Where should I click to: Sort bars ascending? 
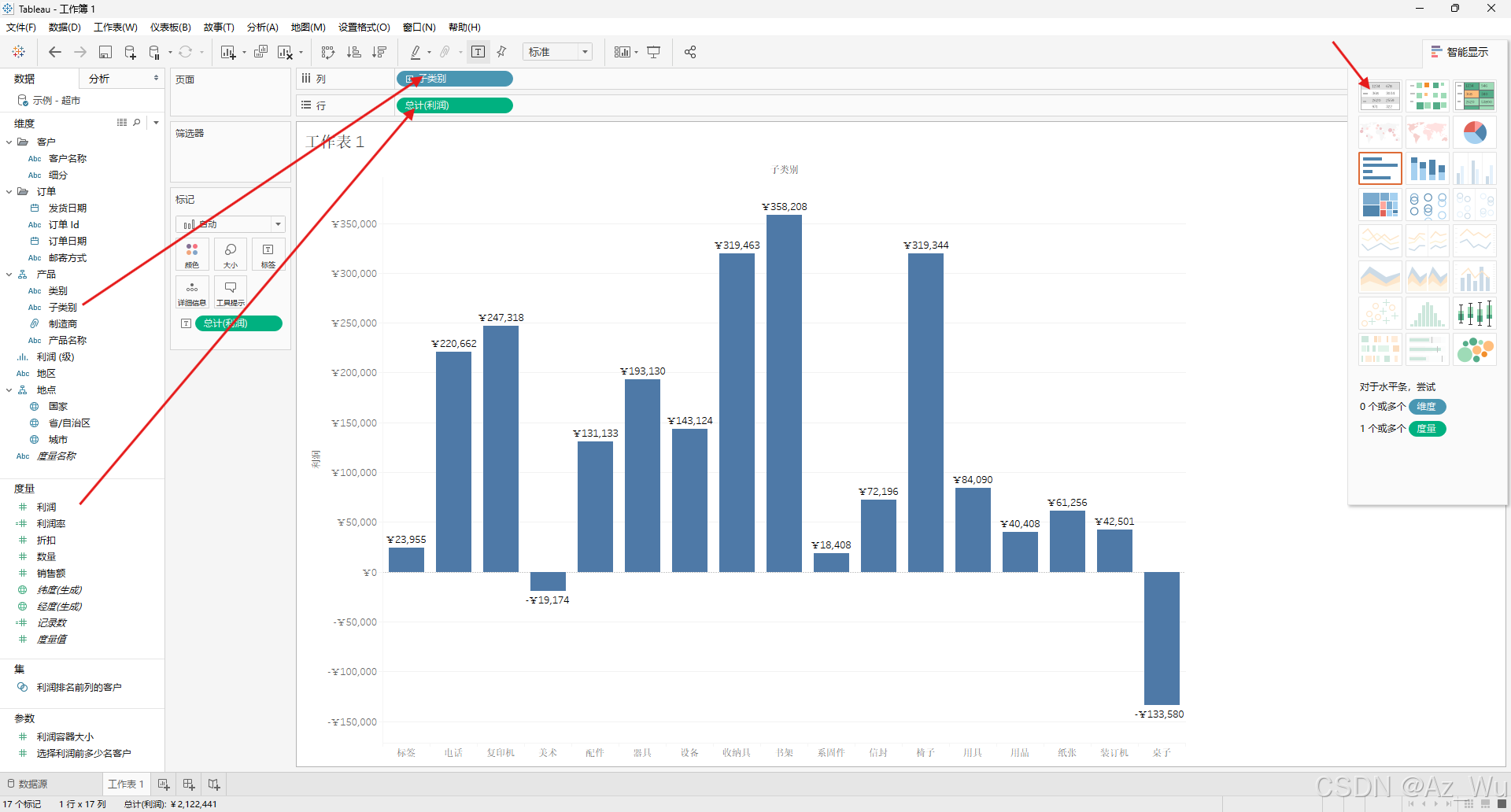pyautogui.click(x=354, y=52)
